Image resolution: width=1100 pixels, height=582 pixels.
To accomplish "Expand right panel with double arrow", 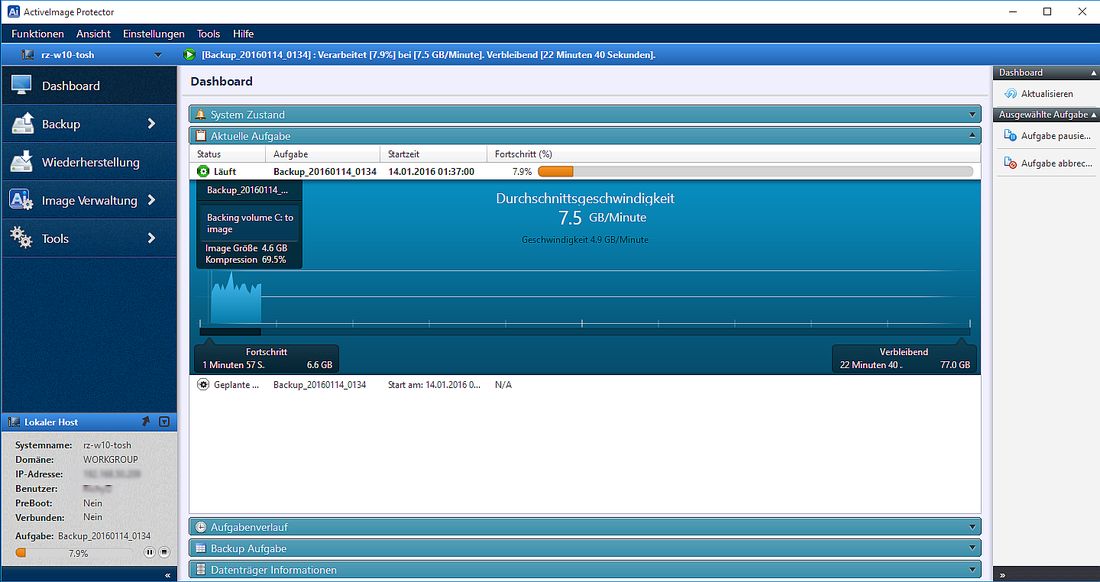I will pos(1002,575).
